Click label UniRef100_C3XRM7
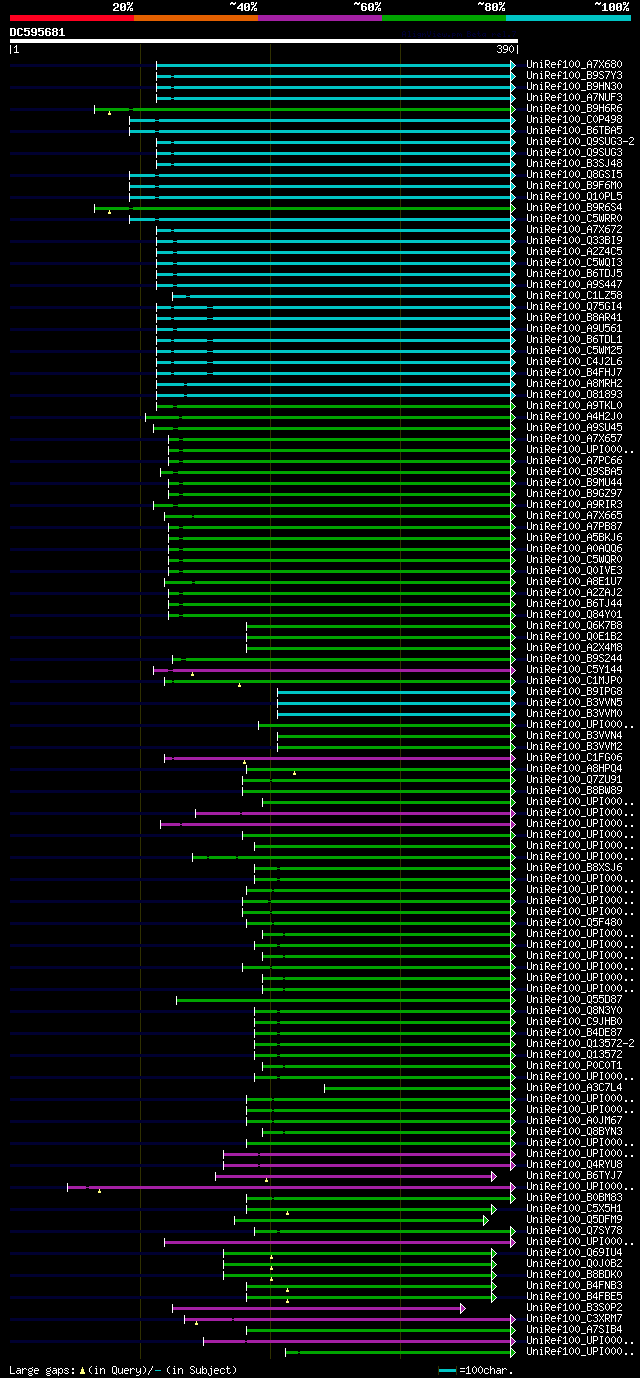Viewport: 640px width, 1378px height. coord(574,1318)
